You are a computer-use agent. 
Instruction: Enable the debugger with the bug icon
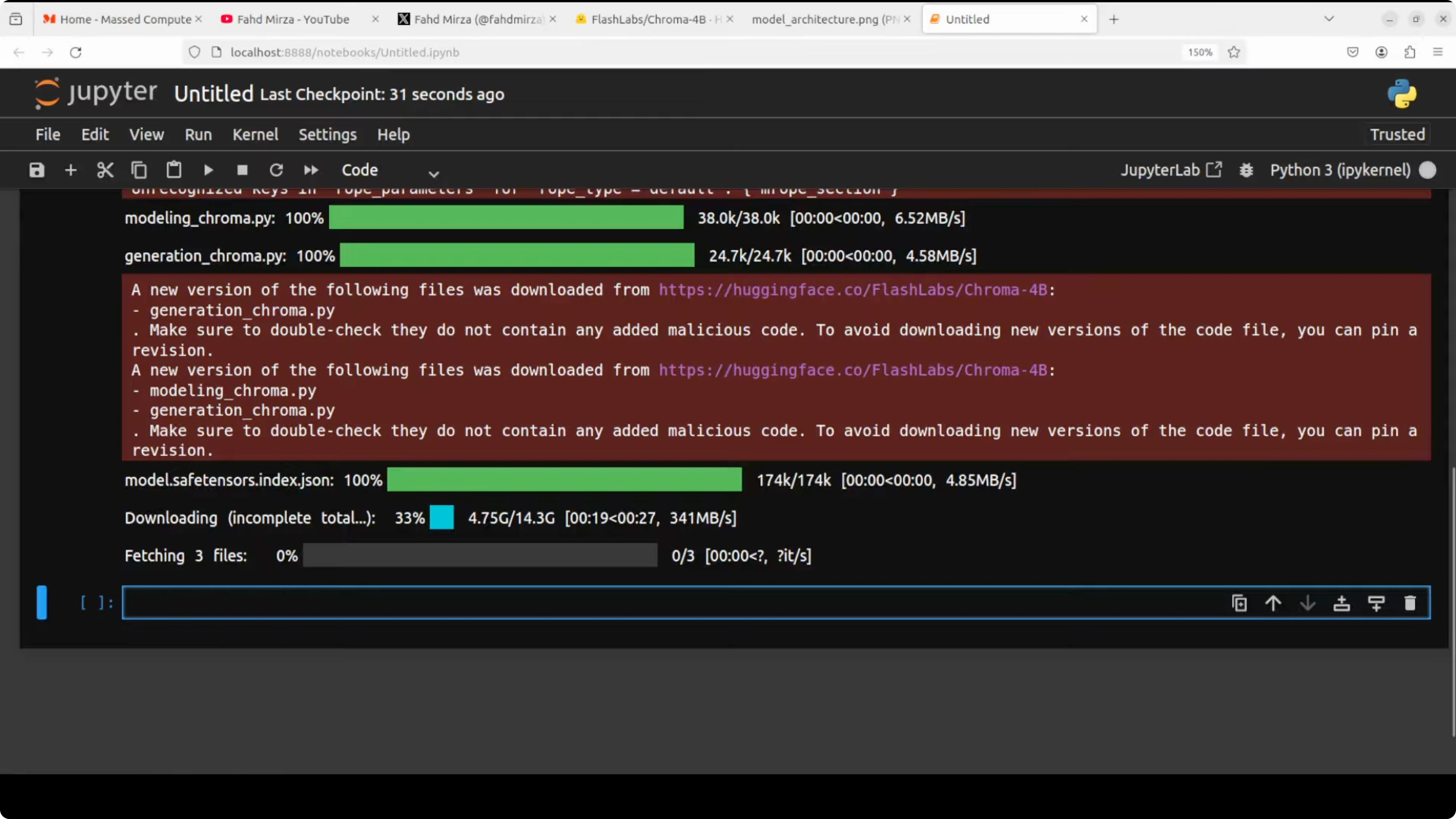1246,170
